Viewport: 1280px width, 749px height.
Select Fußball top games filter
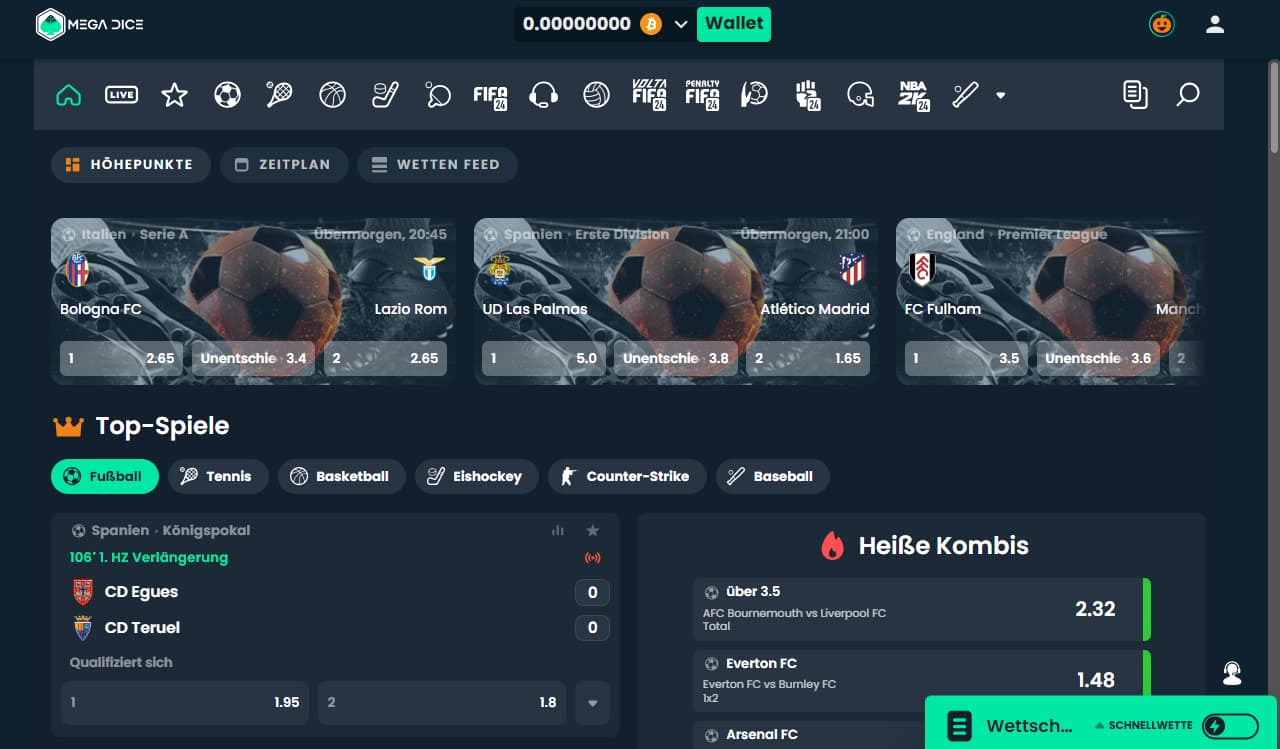point(105,477)
